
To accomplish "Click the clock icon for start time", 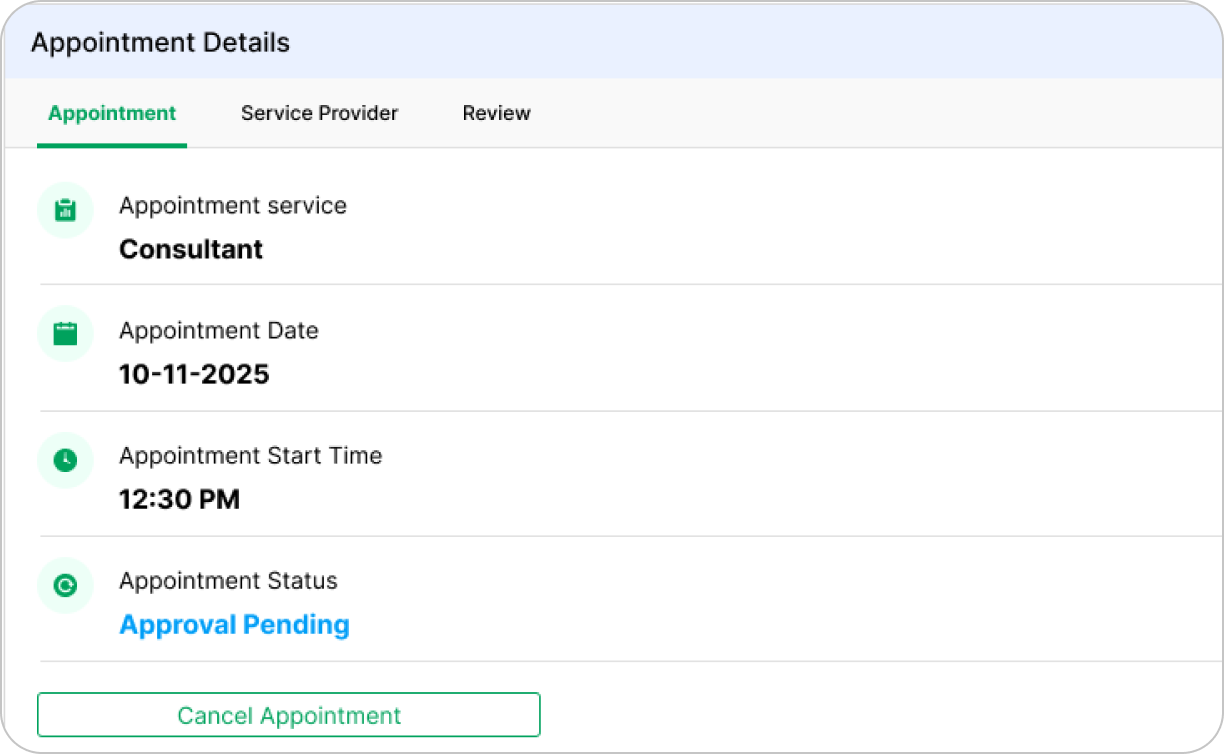I will [x=65, y=460].
